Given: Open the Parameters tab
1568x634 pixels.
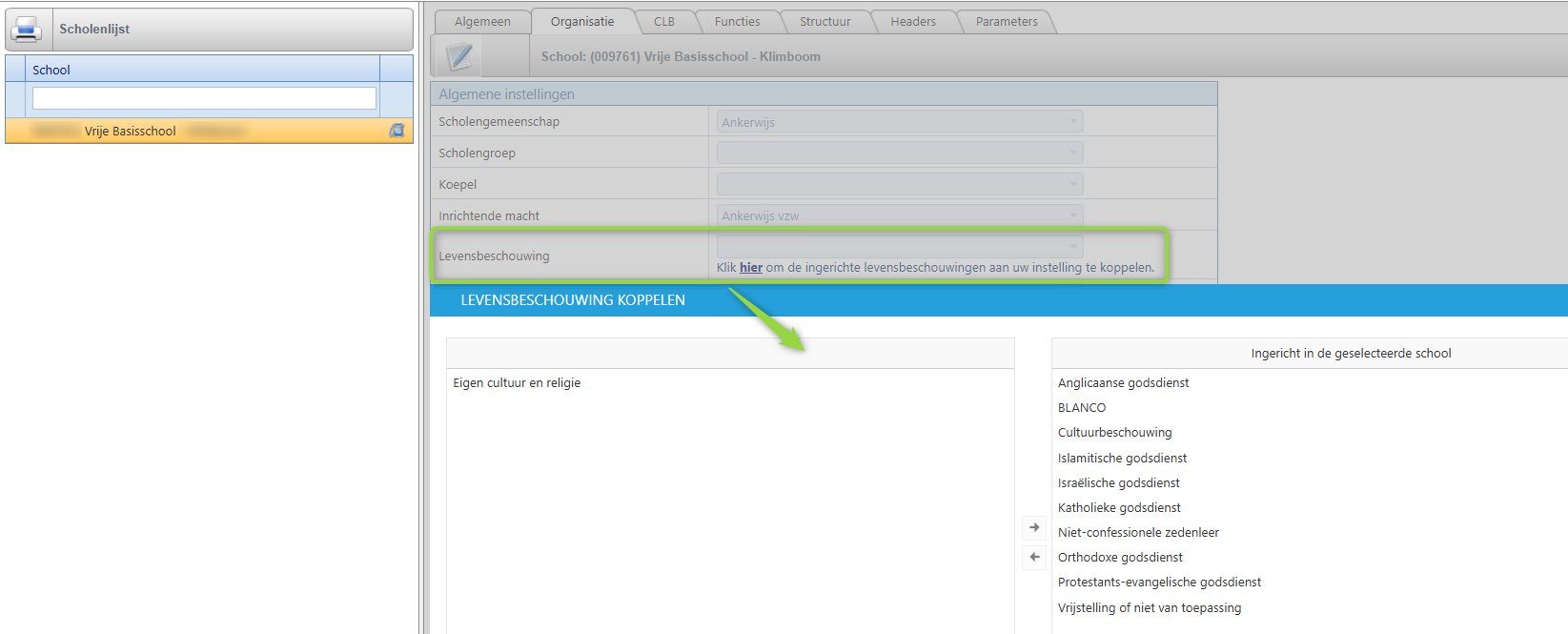Looking at the screenshot, I should coord(1007,21).
